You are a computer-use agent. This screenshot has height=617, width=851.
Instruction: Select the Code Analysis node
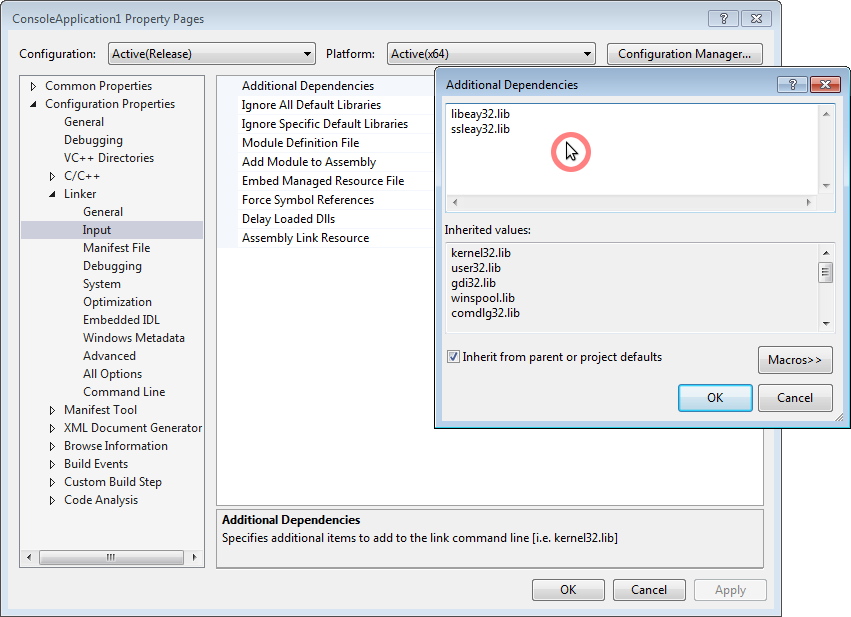coord(100,499)
